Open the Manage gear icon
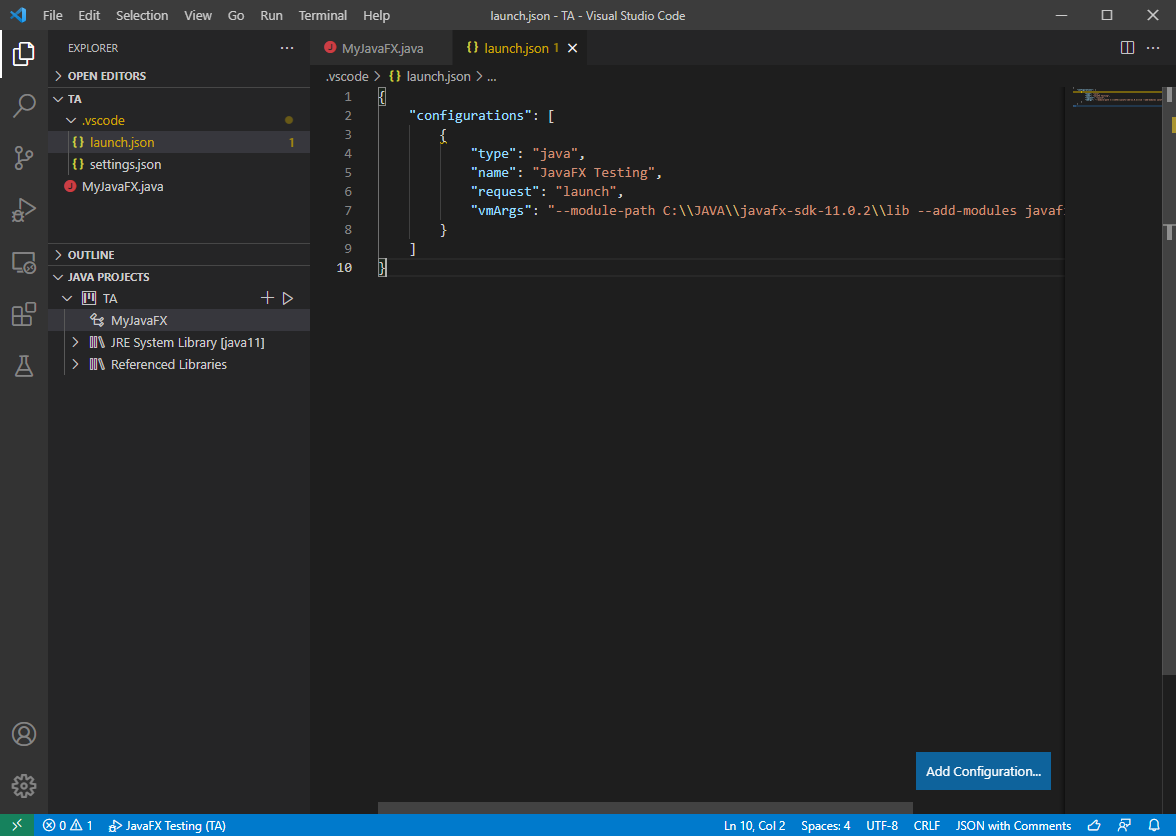1176x836 pixels. (23, 786)
